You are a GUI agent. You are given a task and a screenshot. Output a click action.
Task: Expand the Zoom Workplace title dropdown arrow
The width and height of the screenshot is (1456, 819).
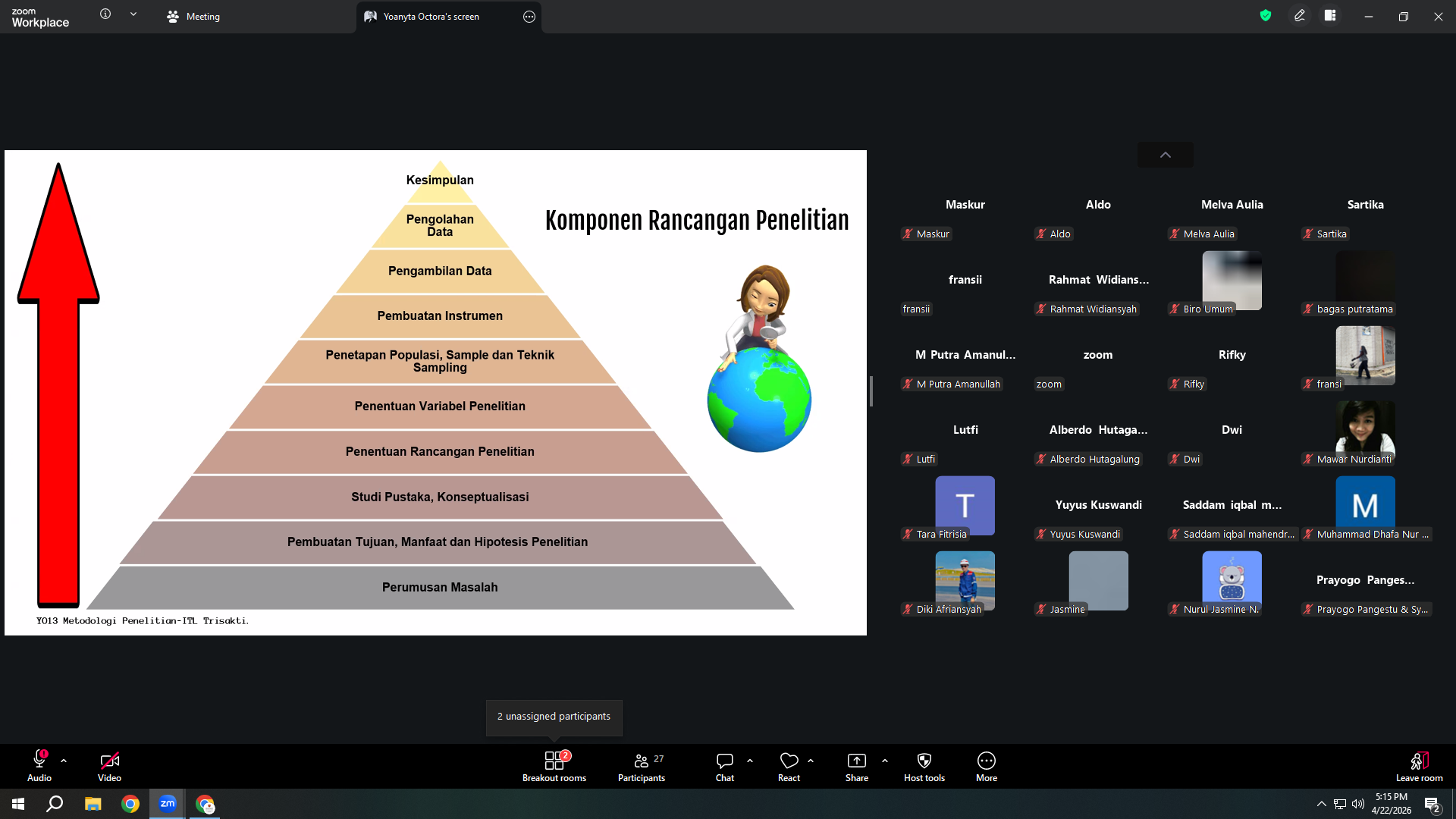(133, 14)
